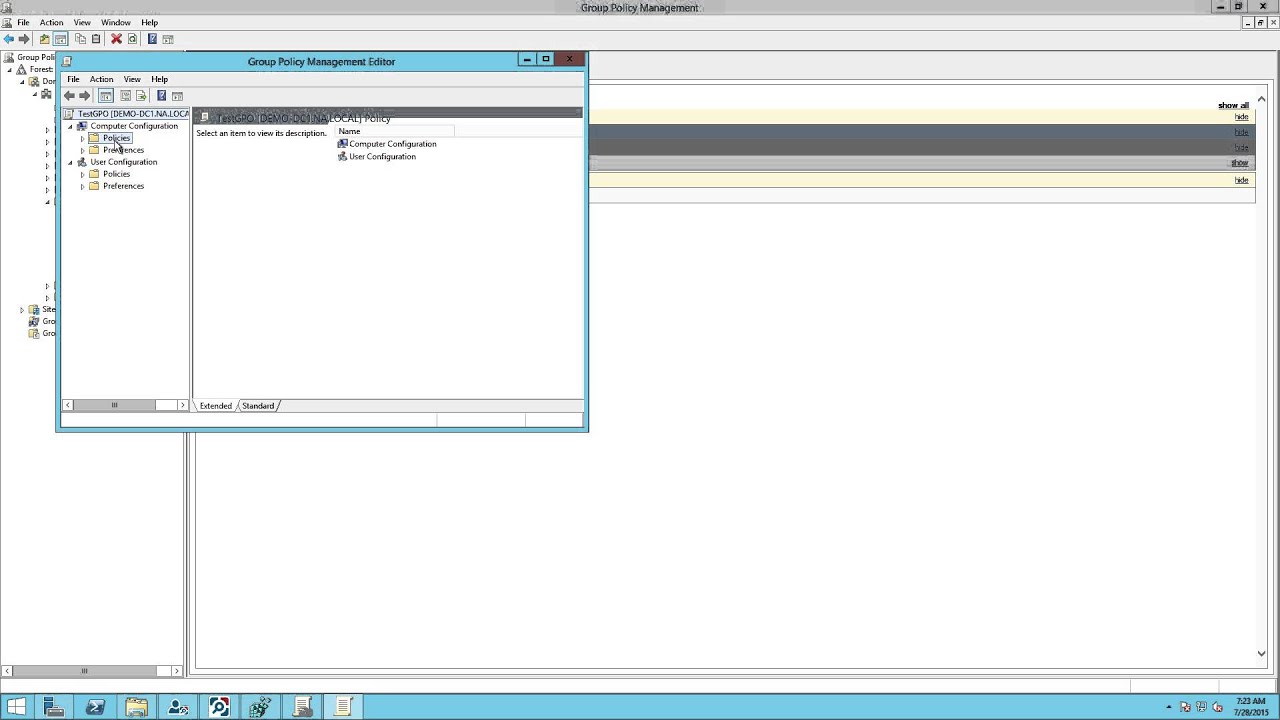
Task: Click report pane scroll-down arrow
Action: coord(1262,654)
